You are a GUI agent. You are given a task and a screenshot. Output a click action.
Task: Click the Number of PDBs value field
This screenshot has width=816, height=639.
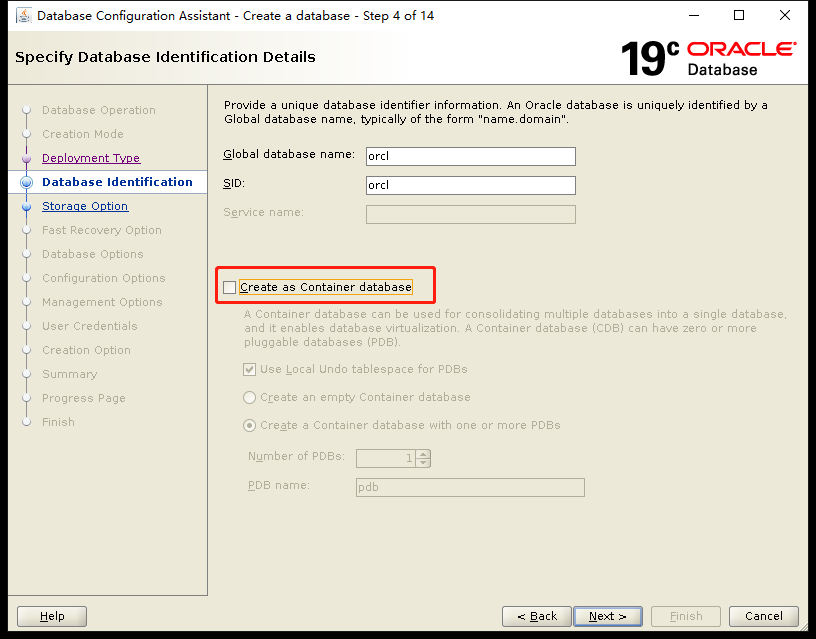(x=386, y=458)
